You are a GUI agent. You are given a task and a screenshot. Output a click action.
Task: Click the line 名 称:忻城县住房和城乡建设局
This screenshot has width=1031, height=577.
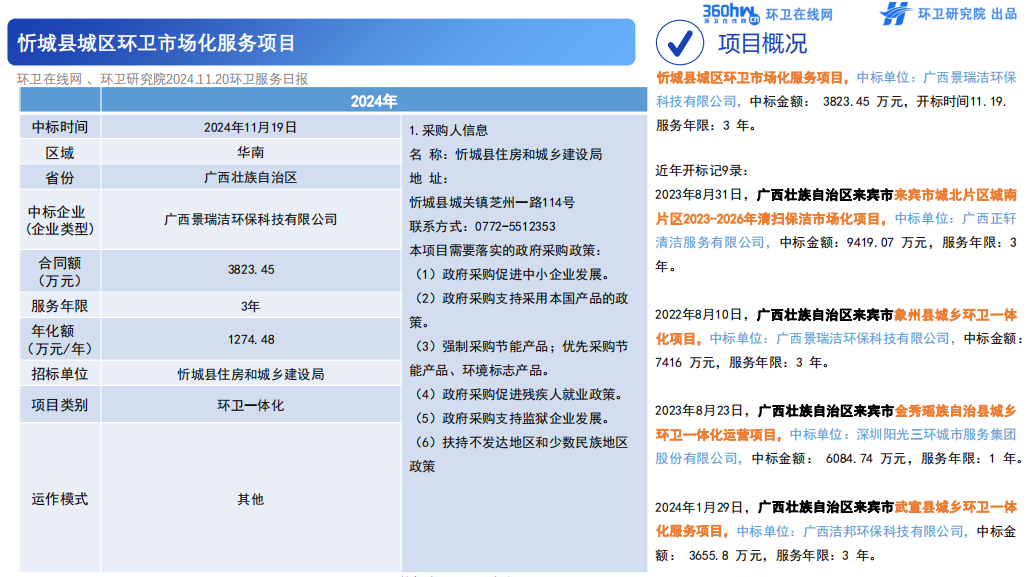click(x=506, y=154)
